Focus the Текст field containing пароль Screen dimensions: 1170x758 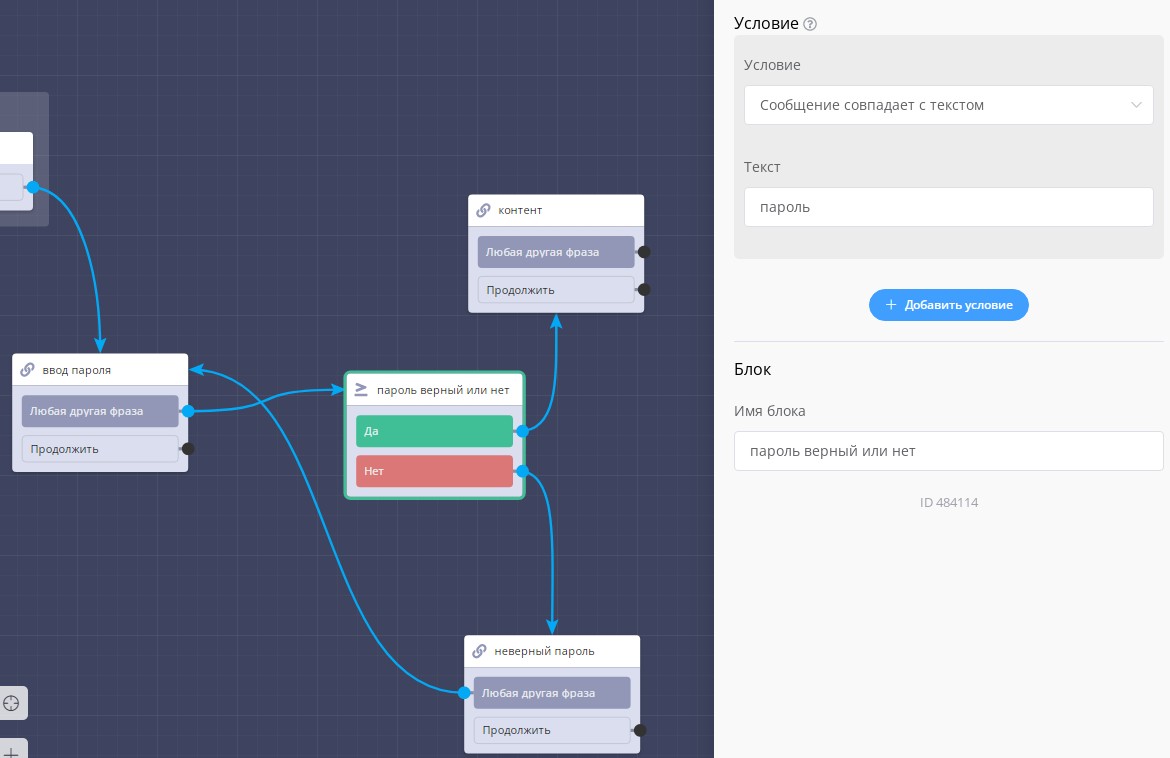pyautogui.click(x=948, y=208)
